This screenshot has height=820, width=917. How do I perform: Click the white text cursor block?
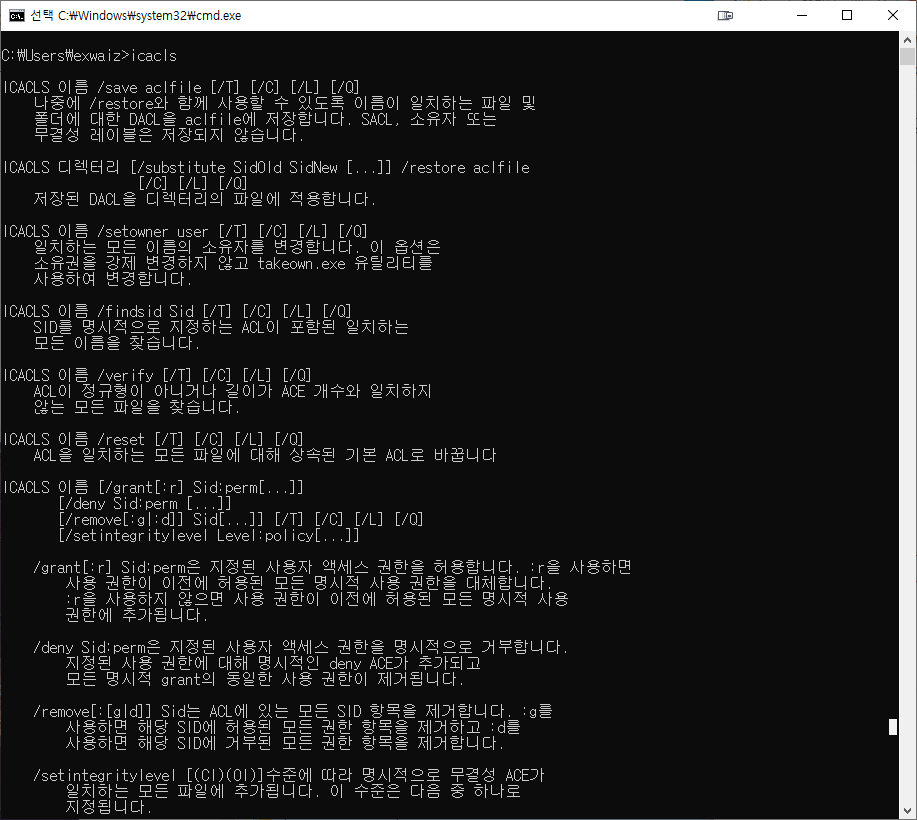(x=892, y=727)
